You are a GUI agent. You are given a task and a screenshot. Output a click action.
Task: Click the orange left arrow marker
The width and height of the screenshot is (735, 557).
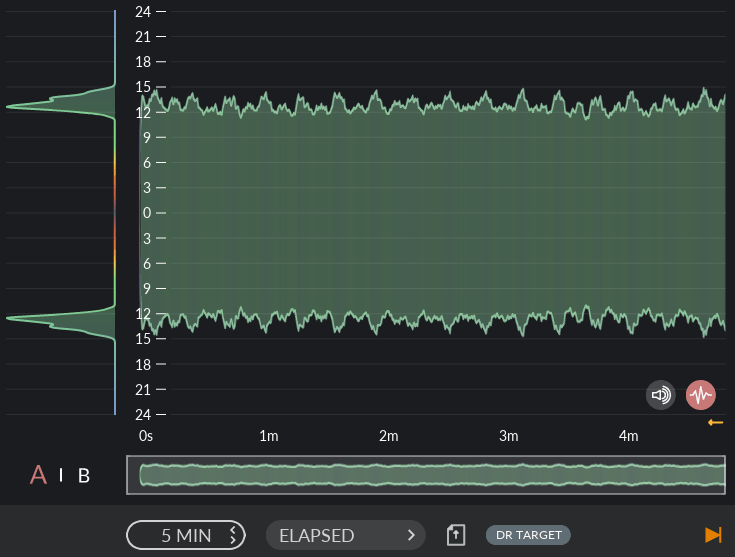point(715,423)
